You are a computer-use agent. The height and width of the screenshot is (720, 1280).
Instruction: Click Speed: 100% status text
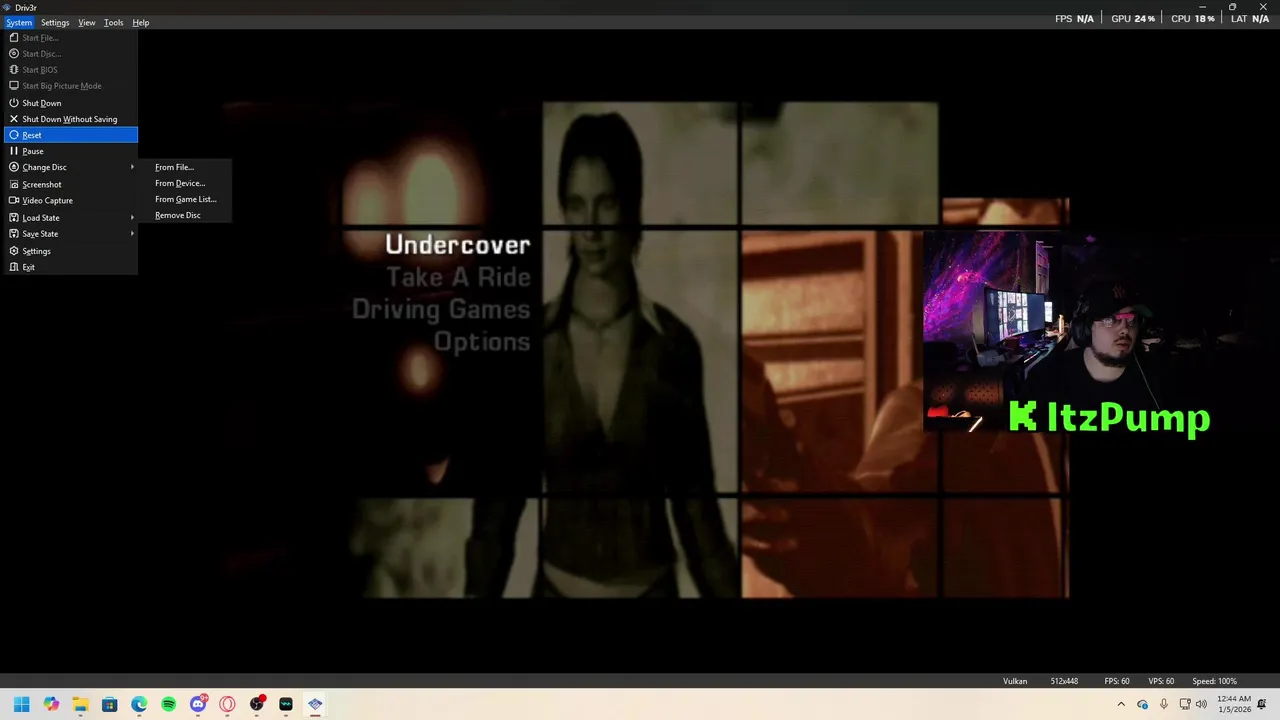pyautogui.click(x=1214, y=681)
